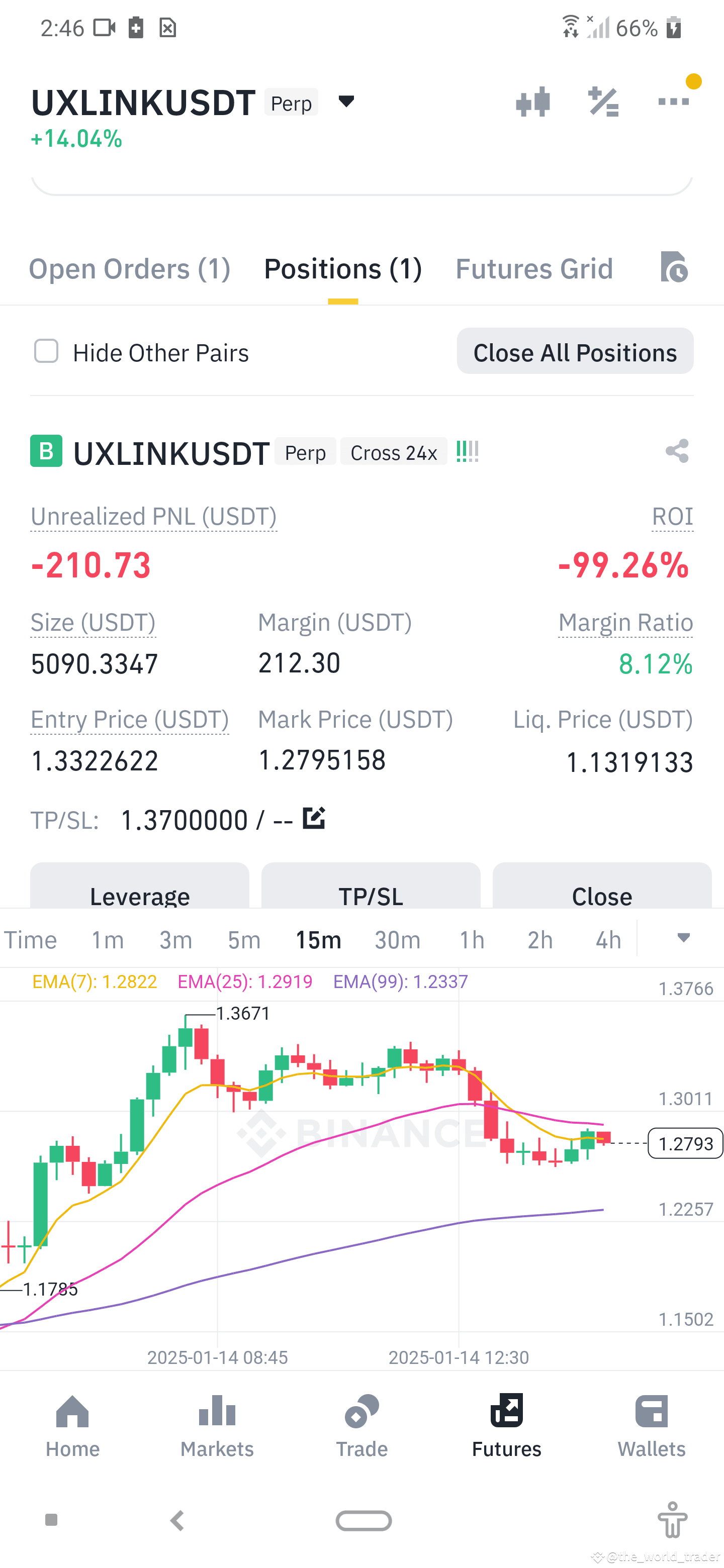Tap the EMA(7) indicator legend

coord(95,982)
